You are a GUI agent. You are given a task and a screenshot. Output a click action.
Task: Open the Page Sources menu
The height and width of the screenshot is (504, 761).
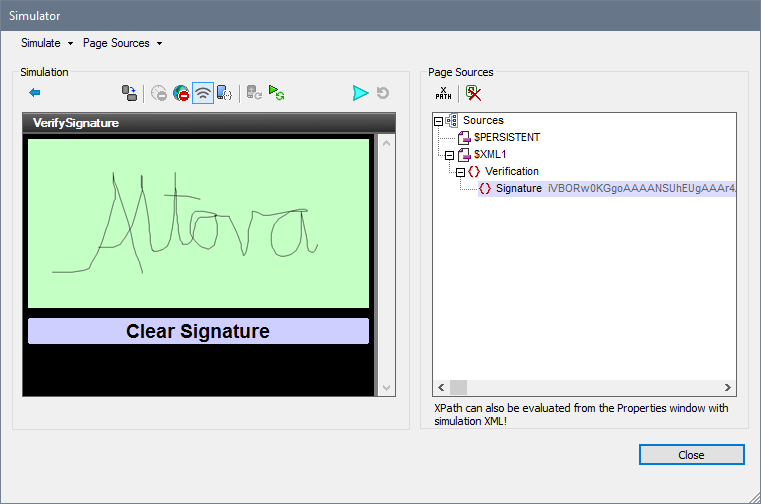click(121, 43)
